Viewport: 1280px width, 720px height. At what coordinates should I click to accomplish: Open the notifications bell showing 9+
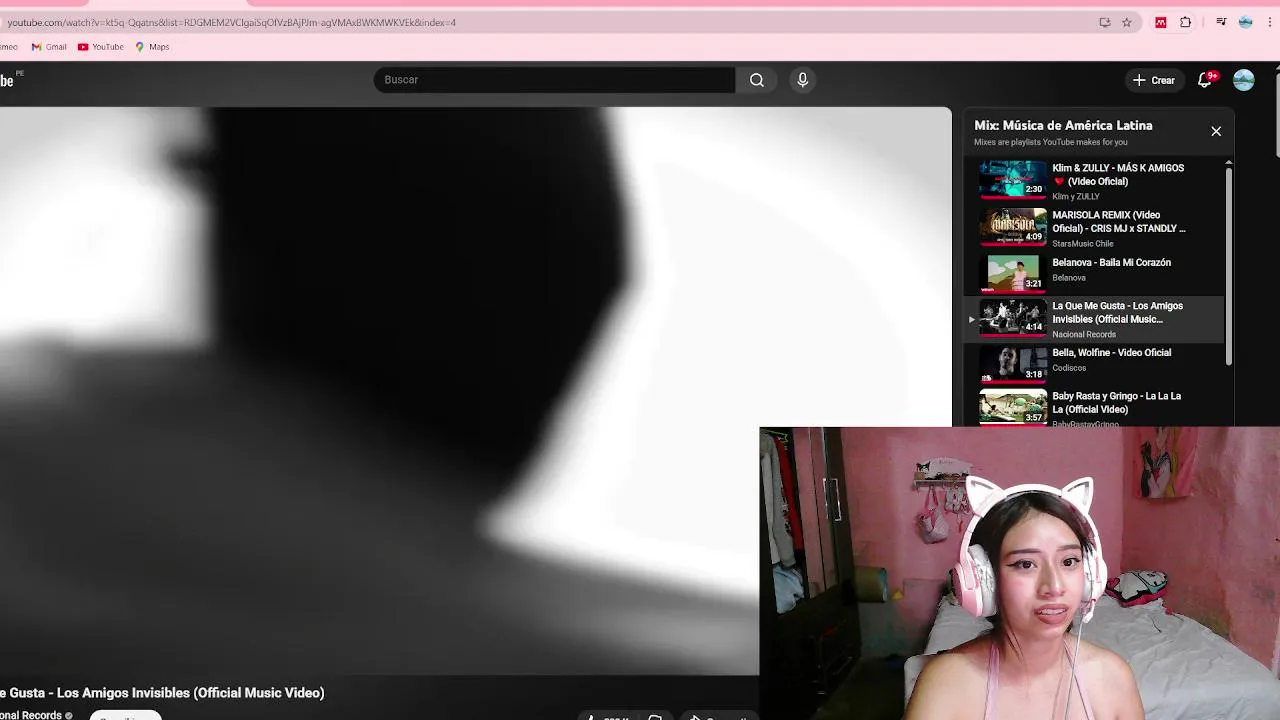(x=1205, y=80)
